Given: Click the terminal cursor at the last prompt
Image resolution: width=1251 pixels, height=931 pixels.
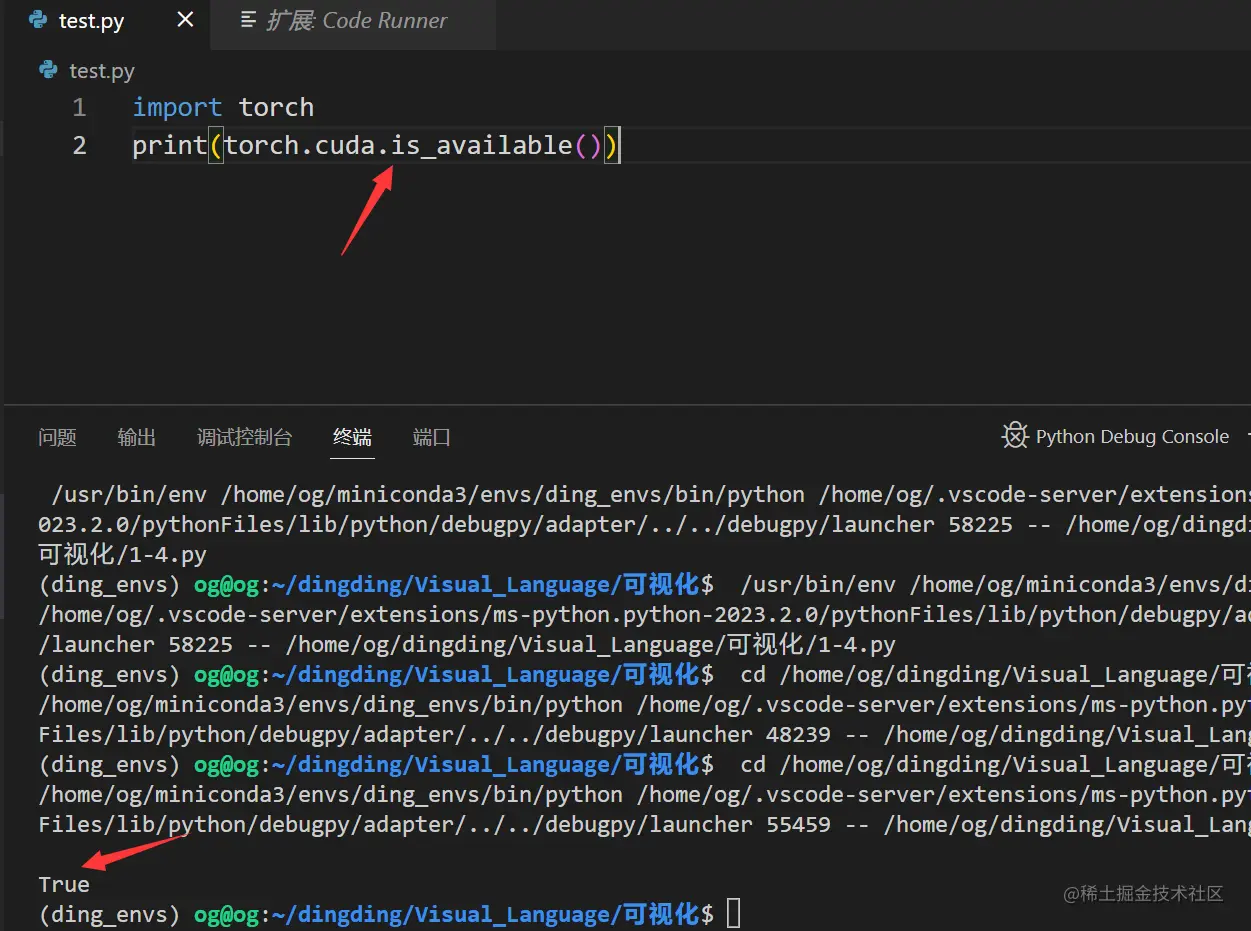Looking at the screenshot, I should pos(733,914).
